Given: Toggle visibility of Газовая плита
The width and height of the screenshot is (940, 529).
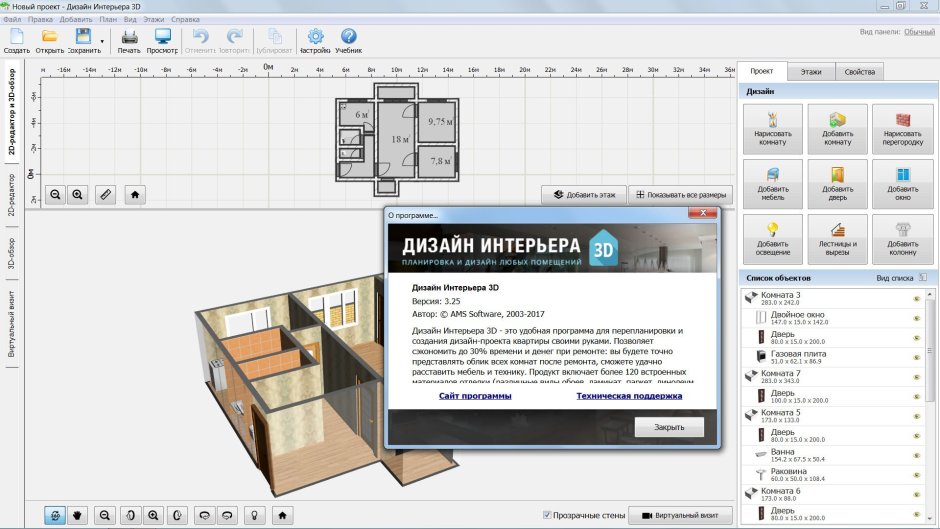Looking at the screenshot, I should (x=916, y=357).
